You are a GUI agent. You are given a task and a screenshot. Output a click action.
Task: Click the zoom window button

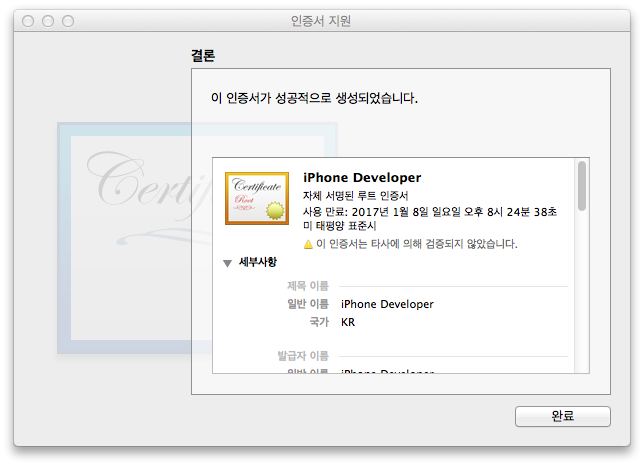[x=68, y=21]
